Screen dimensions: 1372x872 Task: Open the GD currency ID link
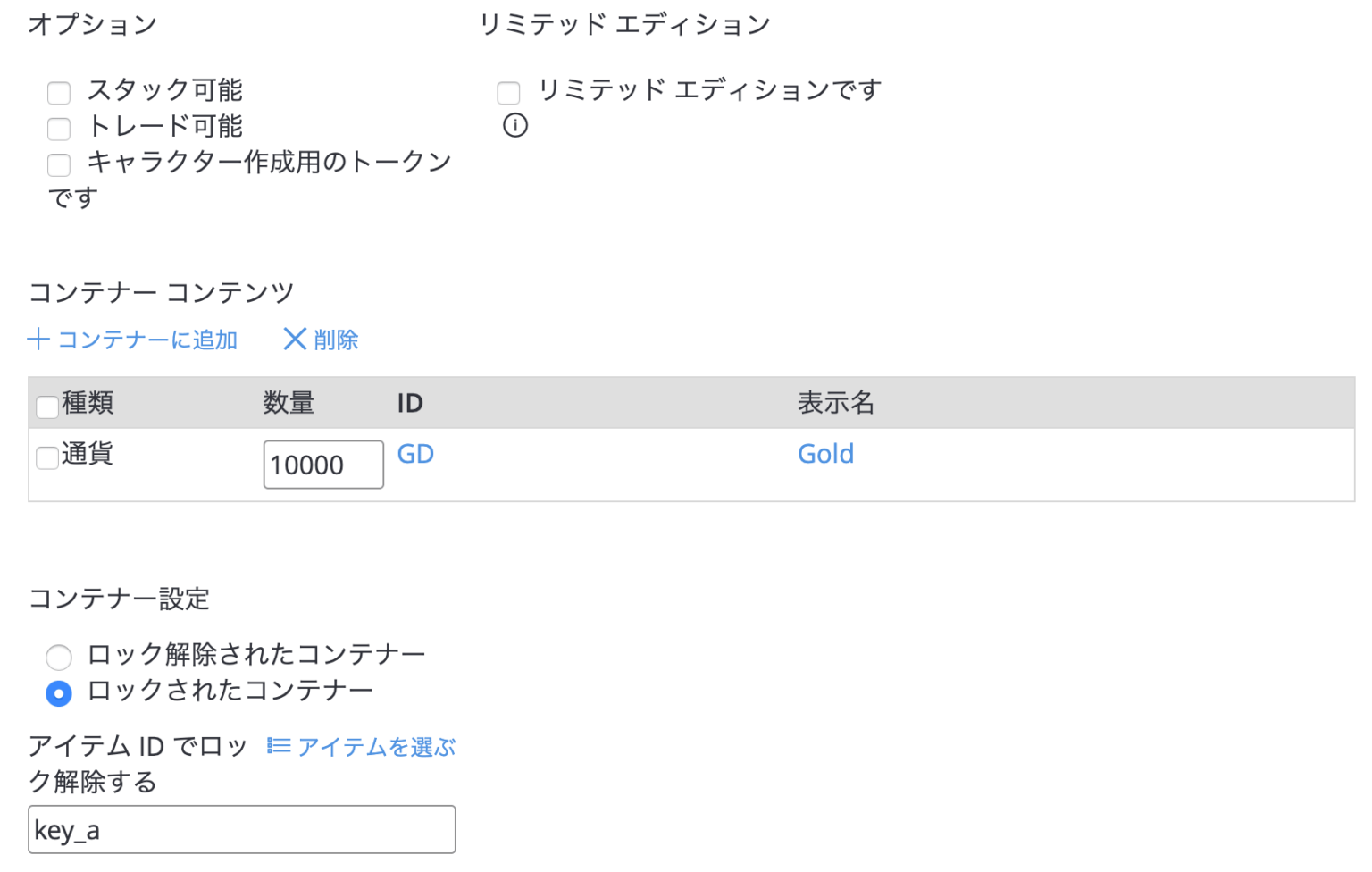[x=415, y=454]
